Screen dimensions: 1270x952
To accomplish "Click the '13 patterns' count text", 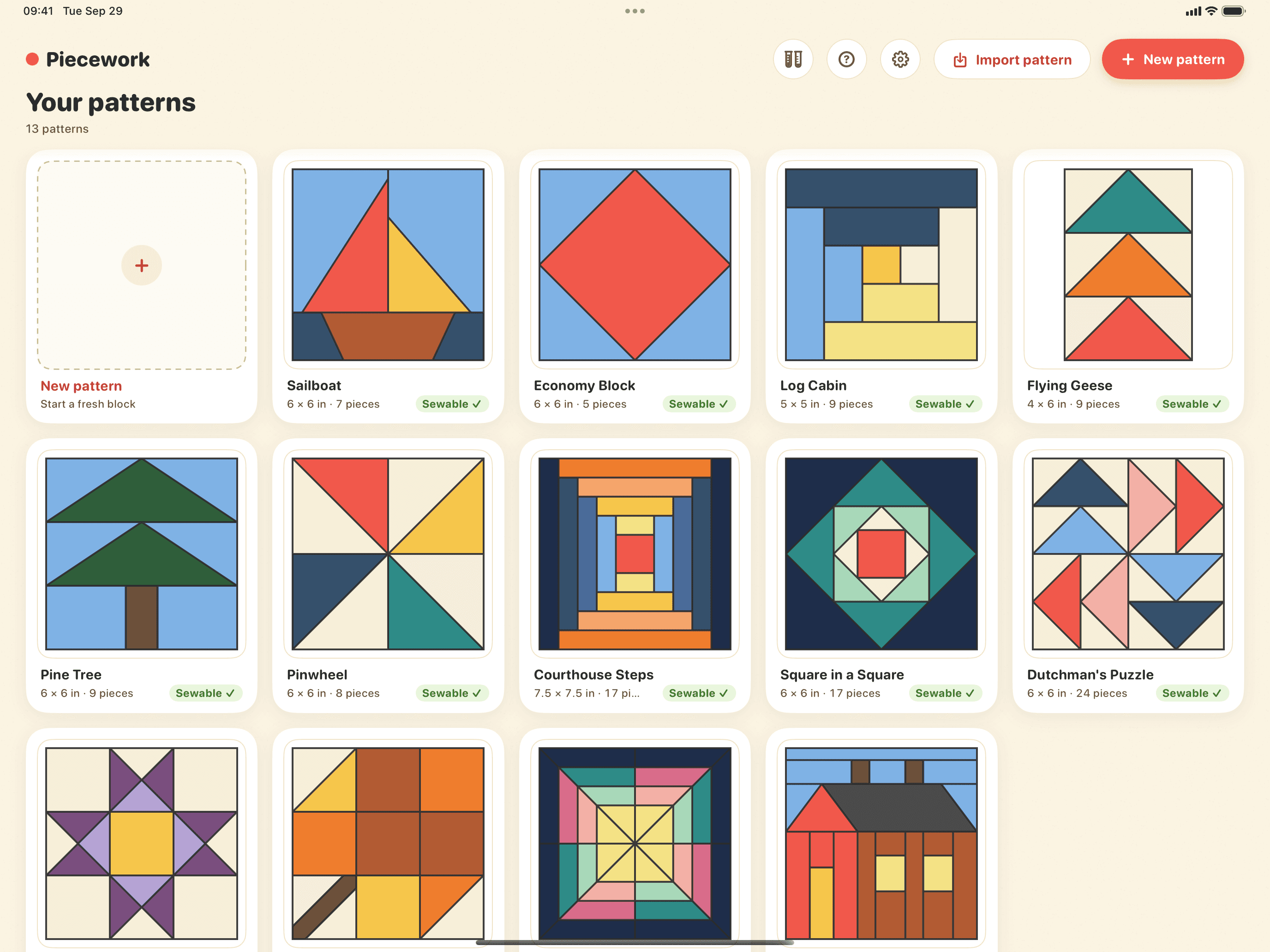I will point(57,129).
